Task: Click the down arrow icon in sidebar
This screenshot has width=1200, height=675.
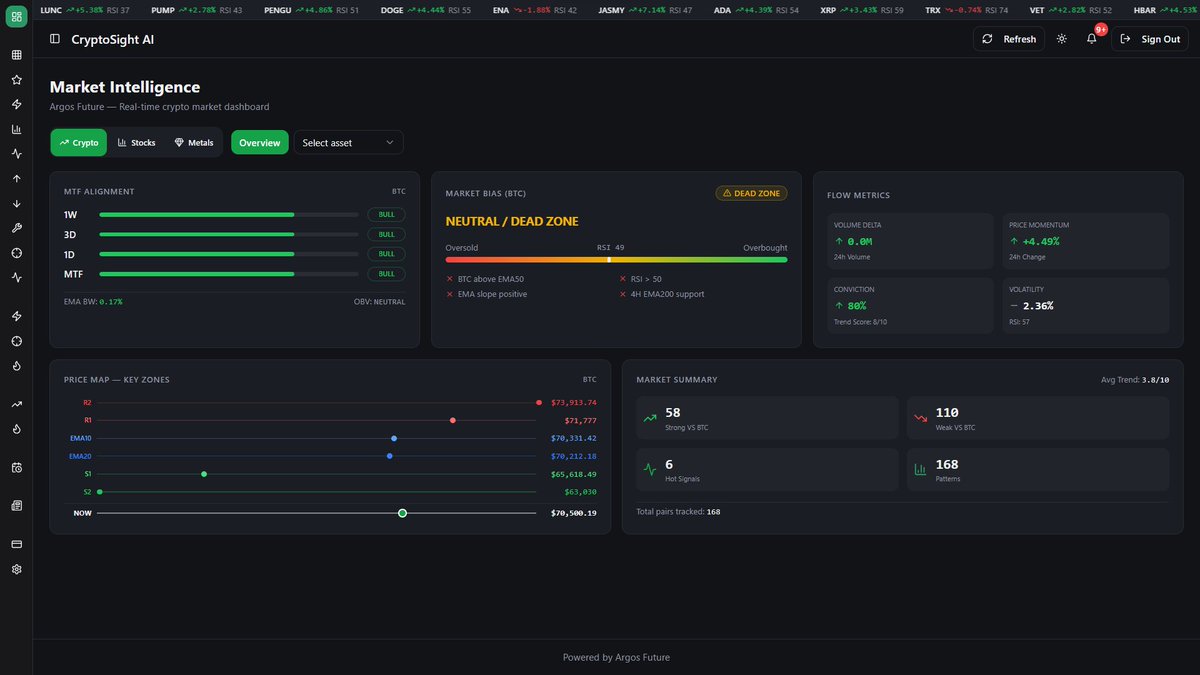Action: pos(16,203)
